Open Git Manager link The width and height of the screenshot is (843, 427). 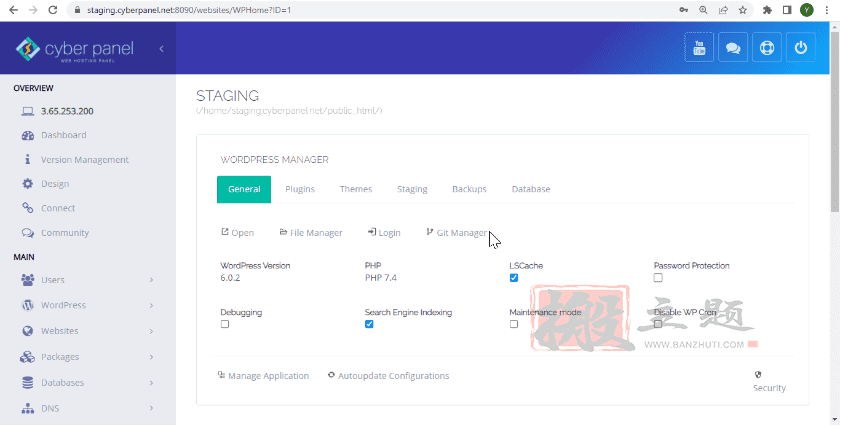456,232
